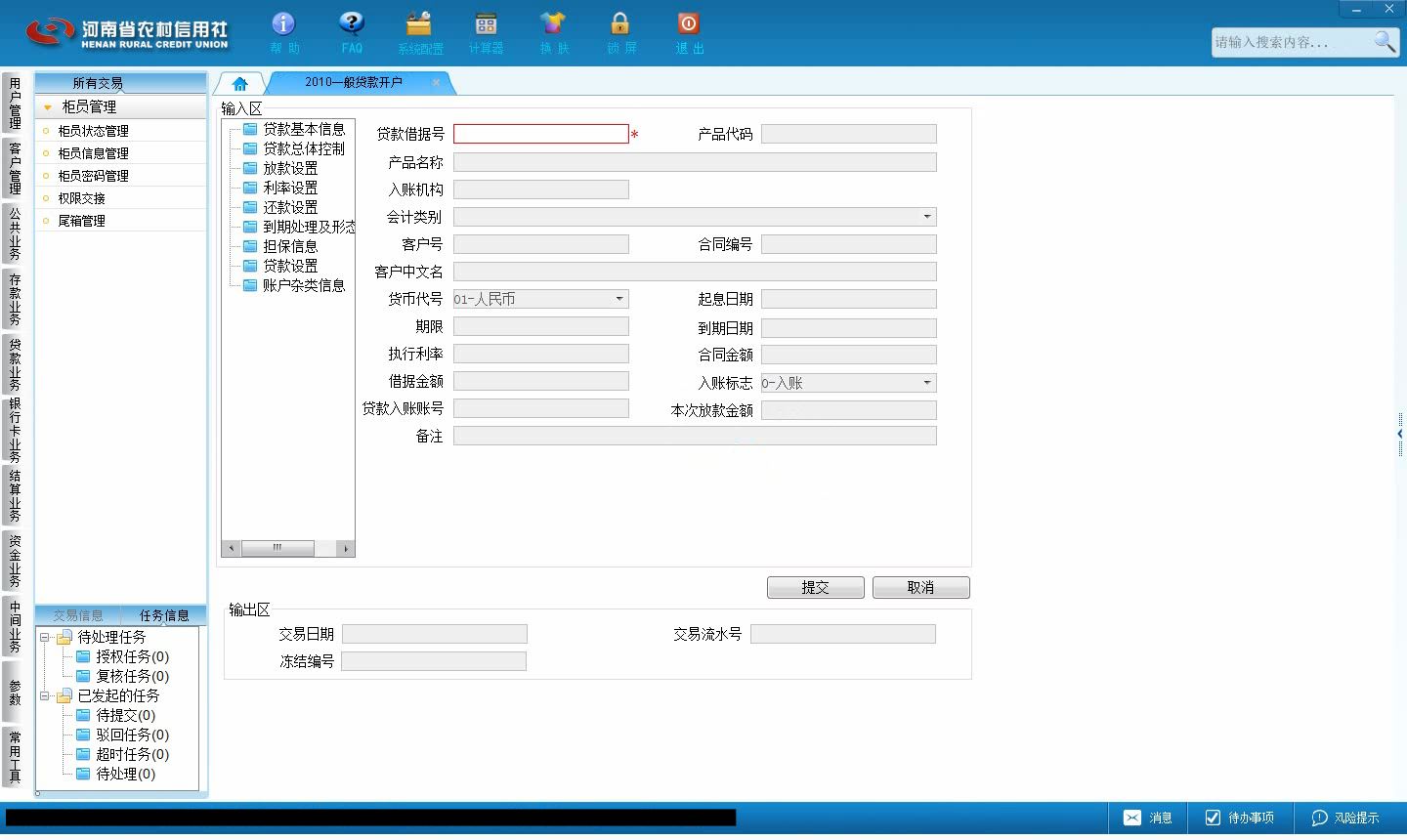1407x840 pixels.
Task: Open 客户管理 vertical sidebar tab
Action: (14, 168)
